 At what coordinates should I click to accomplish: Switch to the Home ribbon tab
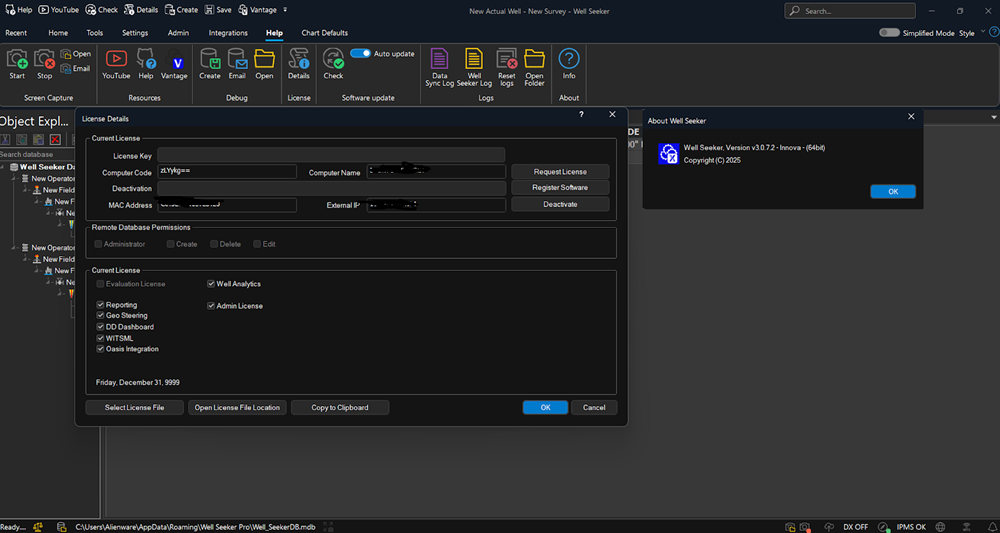coord(58,33)
